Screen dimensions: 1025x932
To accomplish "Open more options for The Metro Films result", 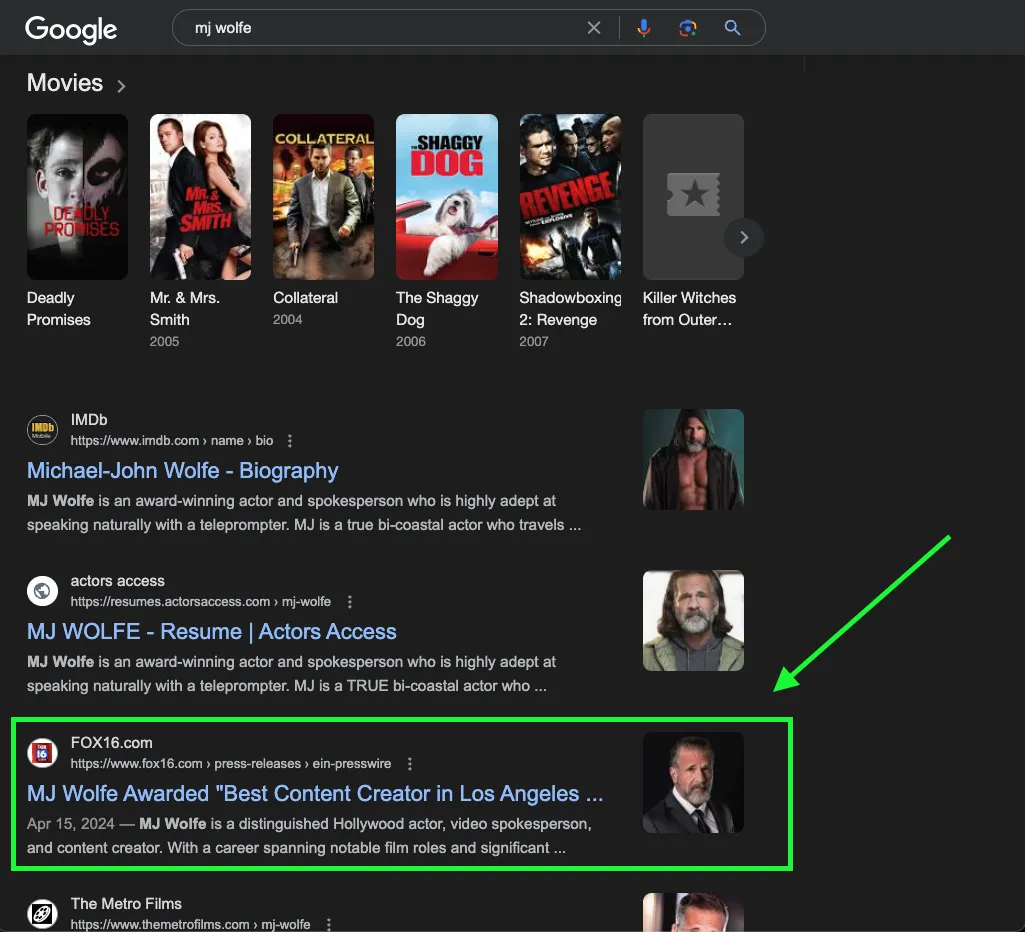I will 329,924.
